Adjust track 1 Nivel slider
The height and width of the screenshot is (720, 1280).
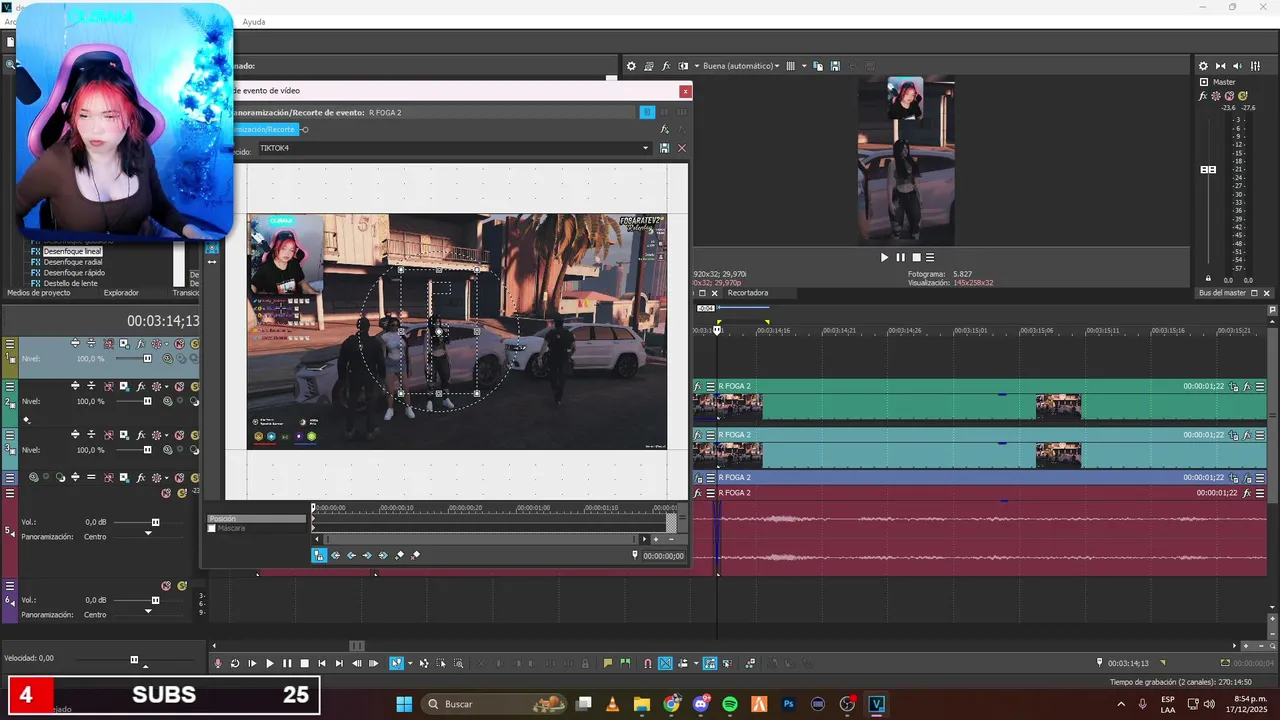(148, 358)
